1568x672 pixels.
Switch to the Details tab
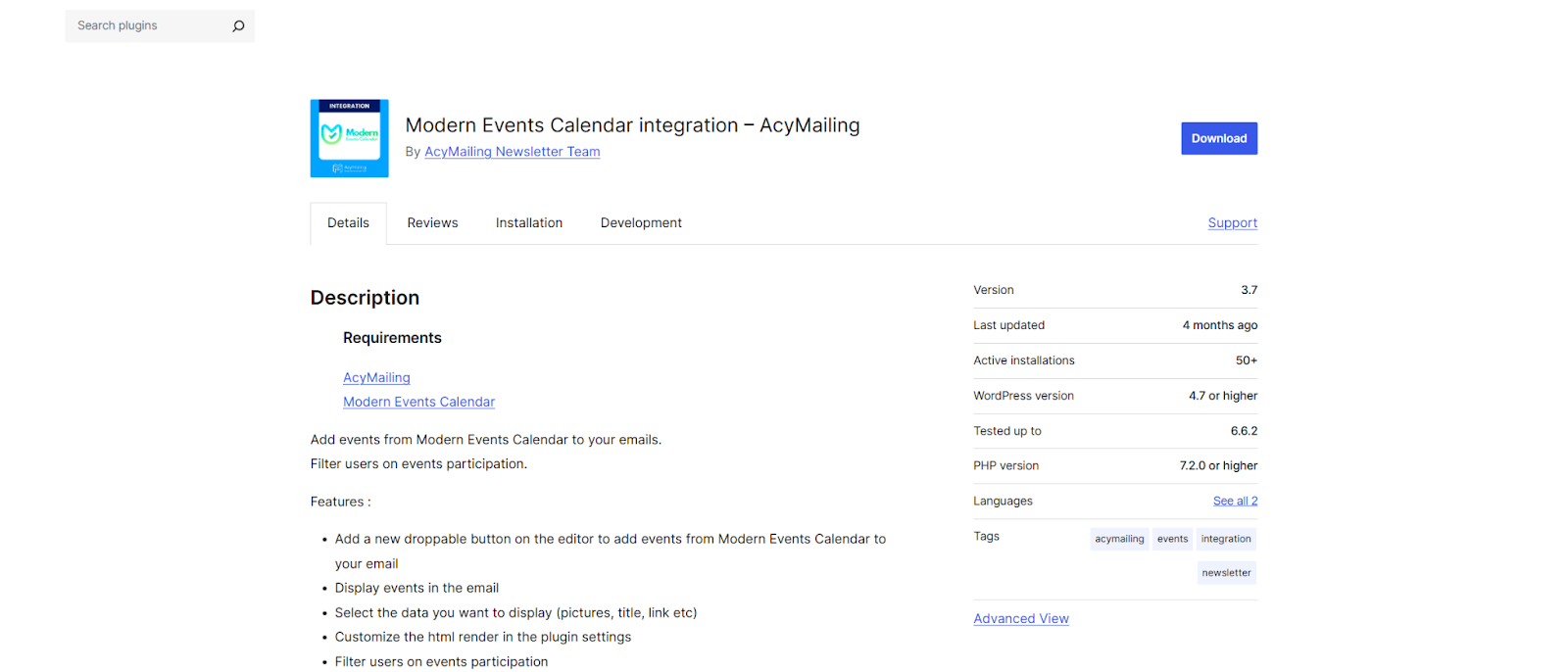click(348, 223)
